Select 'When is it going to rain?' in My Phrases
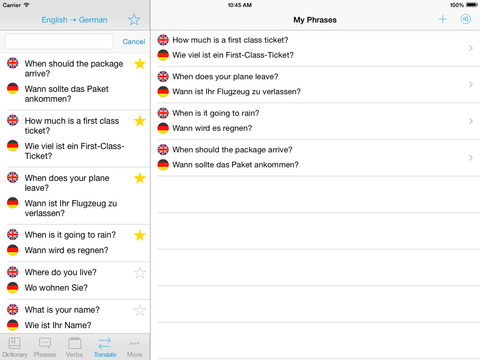The width and height of the screenshot is (480, 360). coord(216,113)
